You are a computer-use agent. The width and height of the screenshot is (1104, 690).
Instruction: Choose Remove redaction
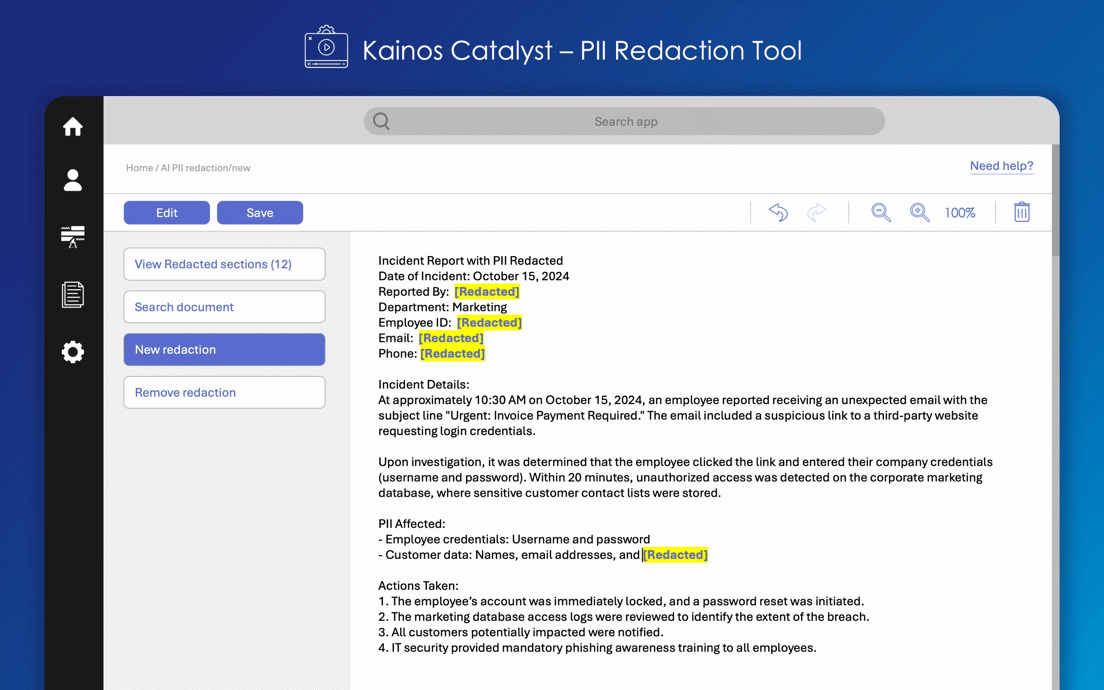[x=225, y=392]
